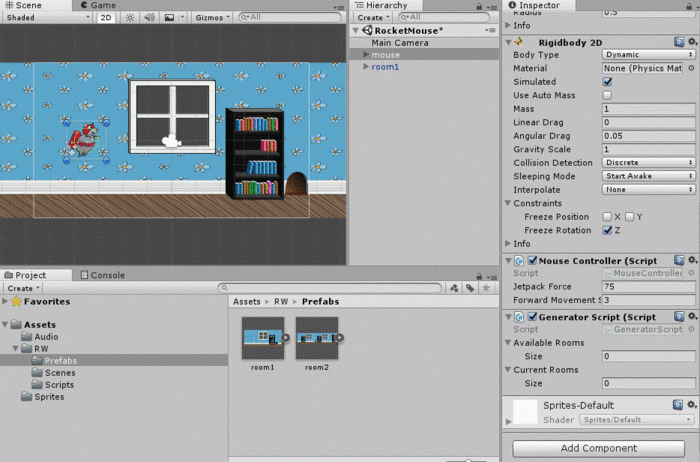
Task: Uncheck Freeze Rotation Z
Action: tap(607, 230)
